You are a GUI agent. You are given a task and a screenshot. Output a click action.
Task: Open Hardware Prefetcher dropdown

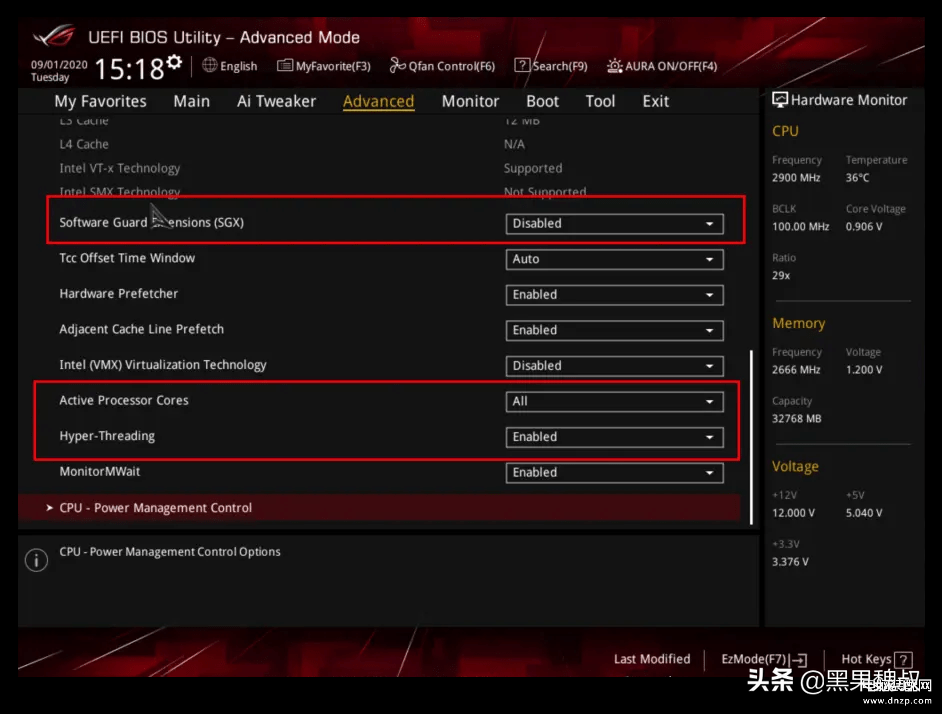615,294
